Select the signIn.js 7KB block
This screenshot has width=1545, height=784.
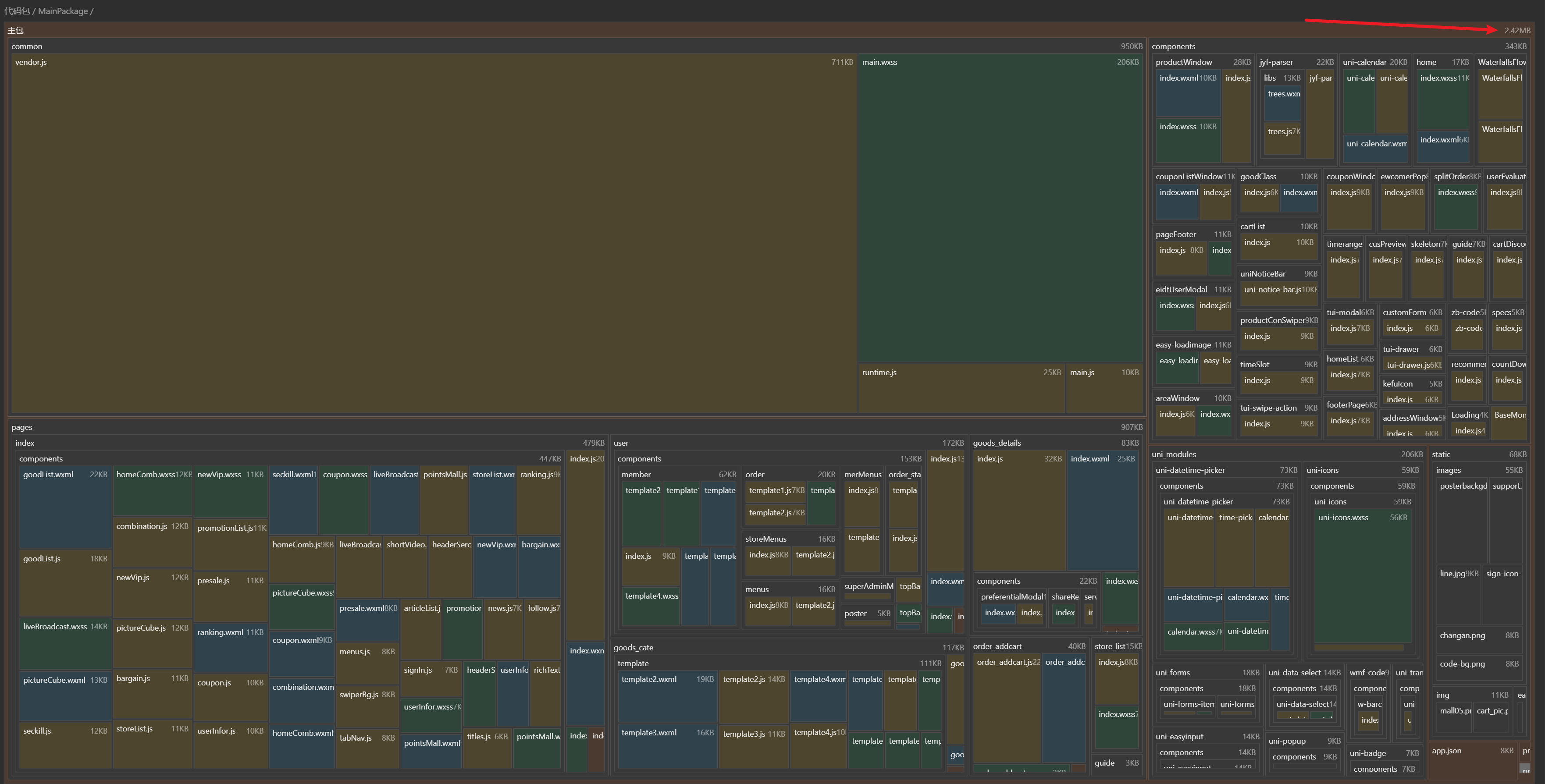pyautogui.click(x=431, y=678)
